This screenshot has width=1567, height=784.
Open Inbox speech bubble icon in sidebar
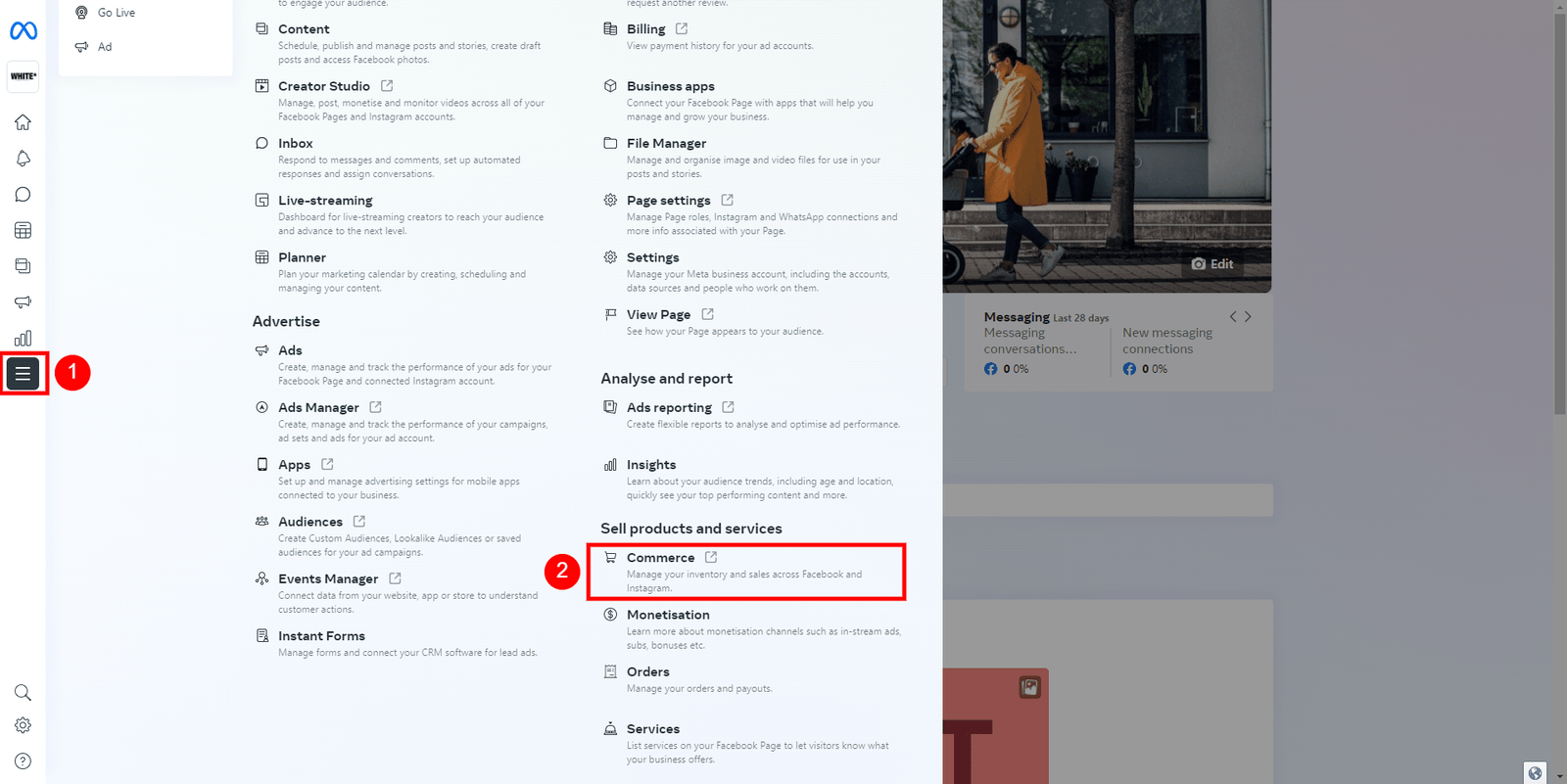(x=23, y=195)
